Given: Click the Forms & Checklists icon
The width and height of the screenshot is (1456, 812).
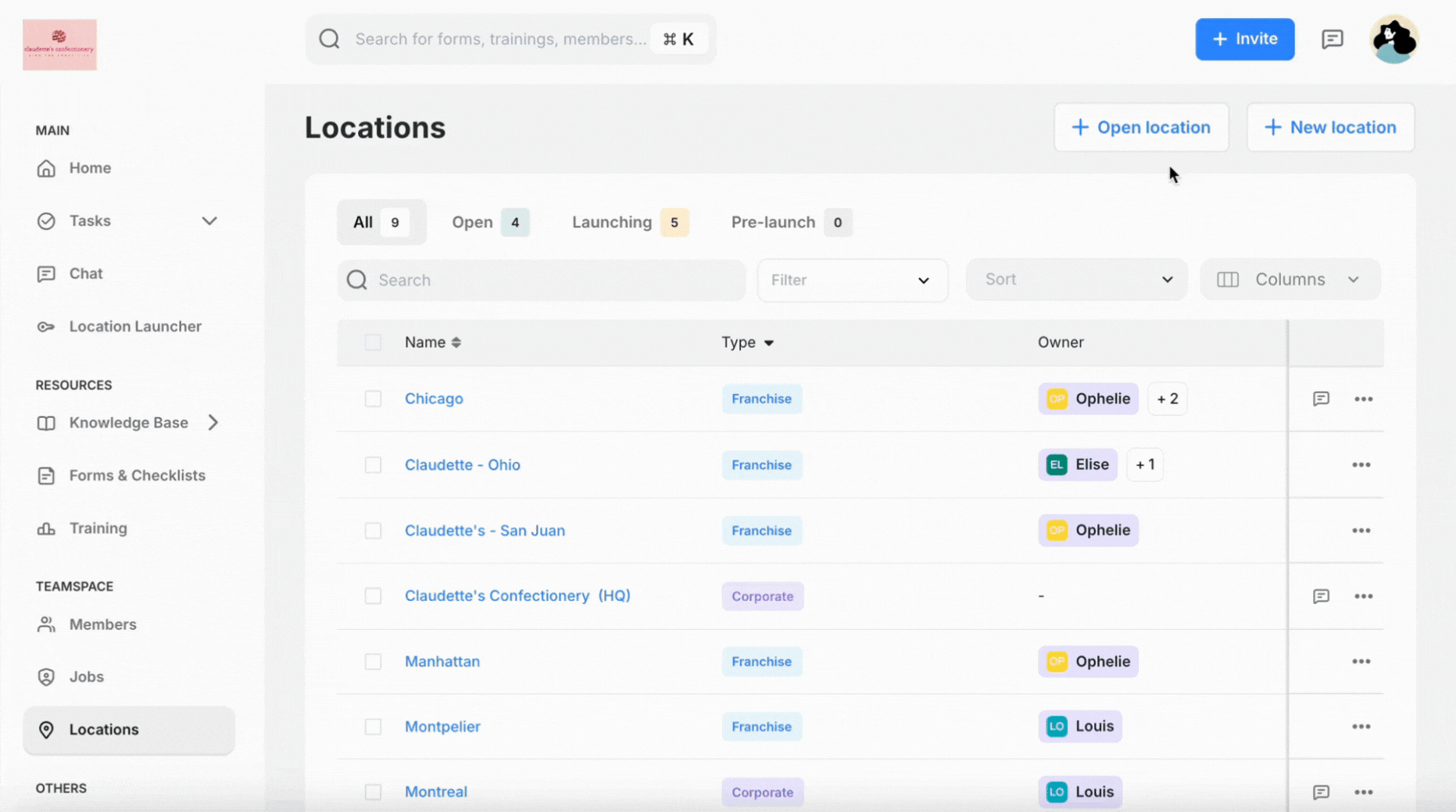Looking at the screenshot, I should (46, 476).
